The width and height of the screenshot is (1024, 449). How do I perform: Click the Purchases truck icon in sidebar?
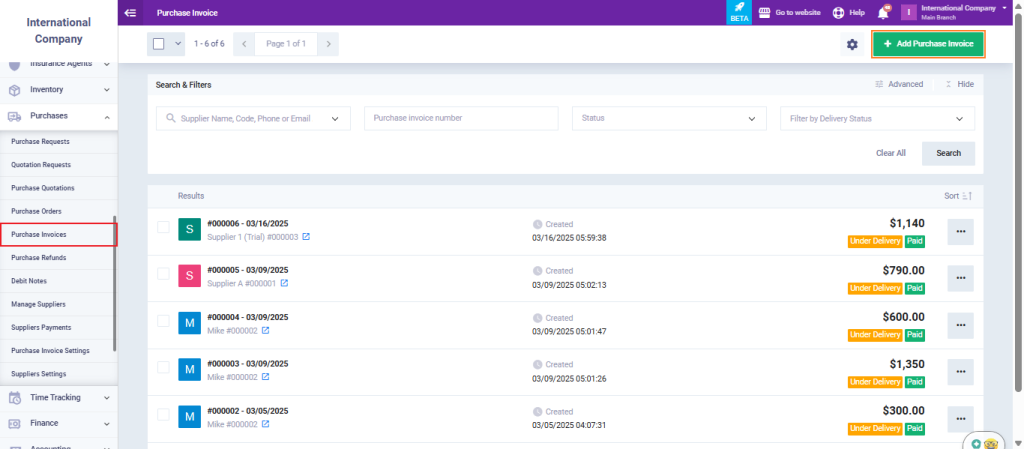tap(14, 116)
